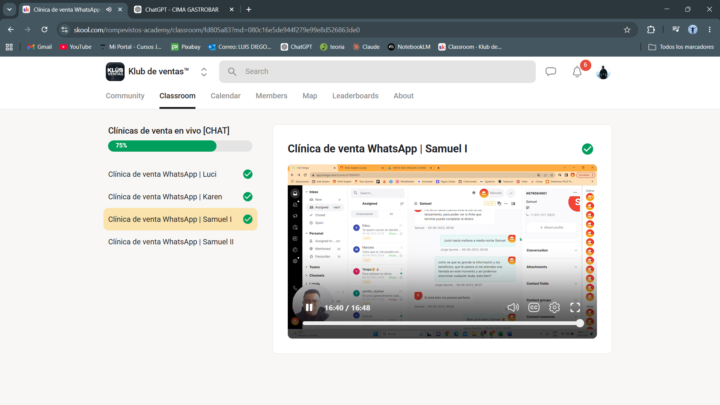
Task: Open the chat messages icon
Action: click(x=551, y=72)
